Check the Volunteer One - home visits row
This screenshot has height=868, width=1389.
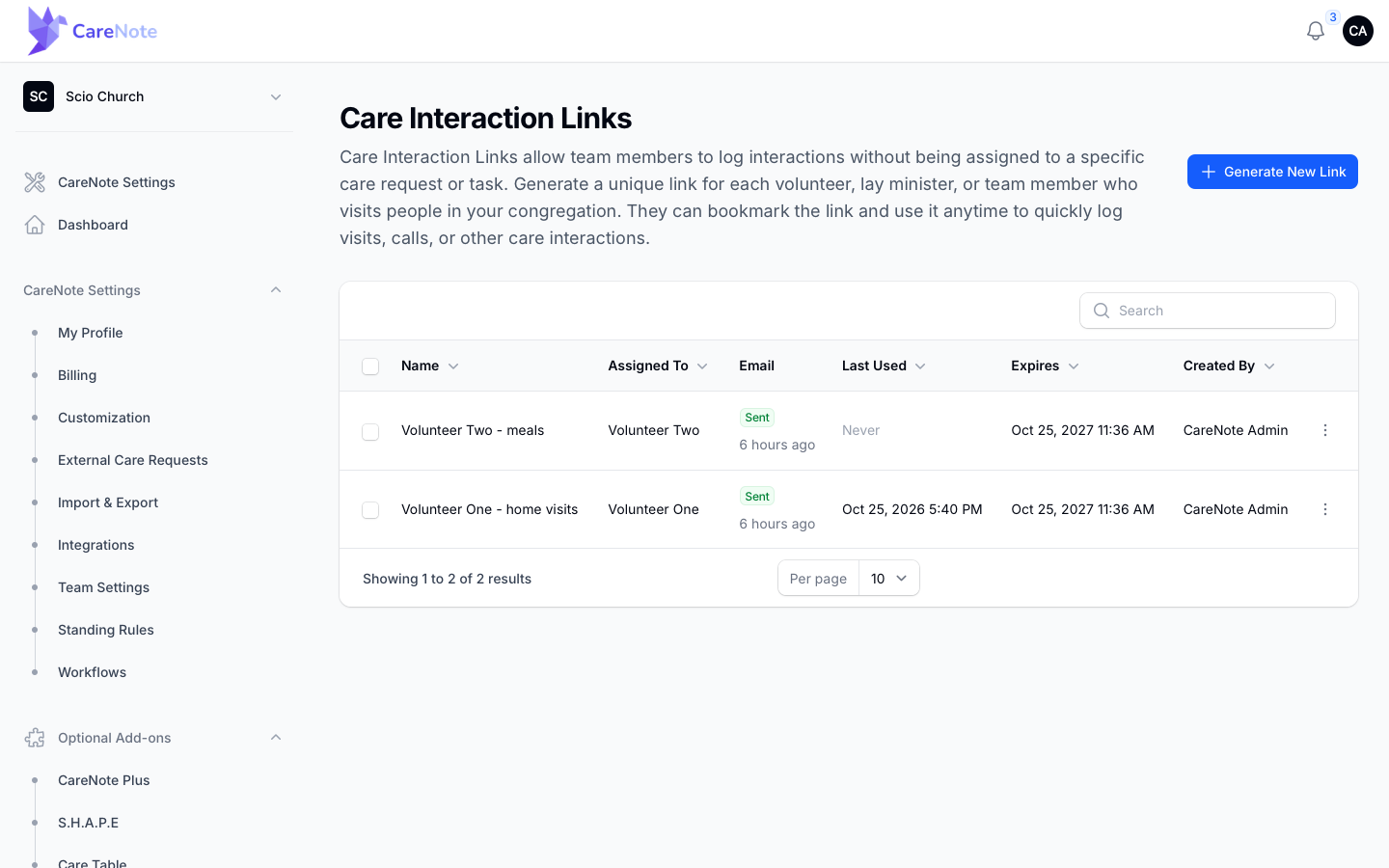[x=370, y=510]
